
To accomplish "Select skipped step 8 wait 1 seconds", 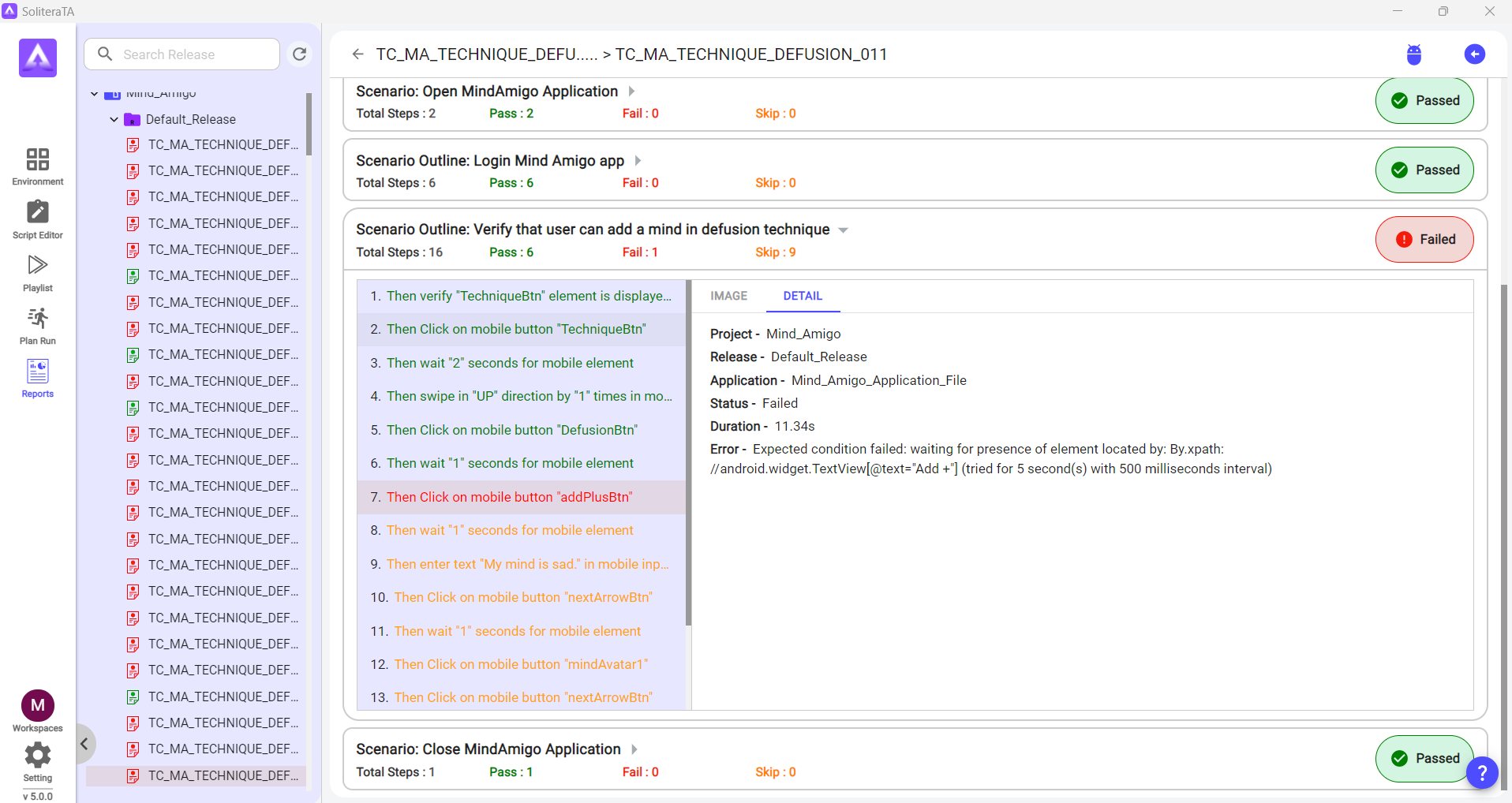I will 521,530.
